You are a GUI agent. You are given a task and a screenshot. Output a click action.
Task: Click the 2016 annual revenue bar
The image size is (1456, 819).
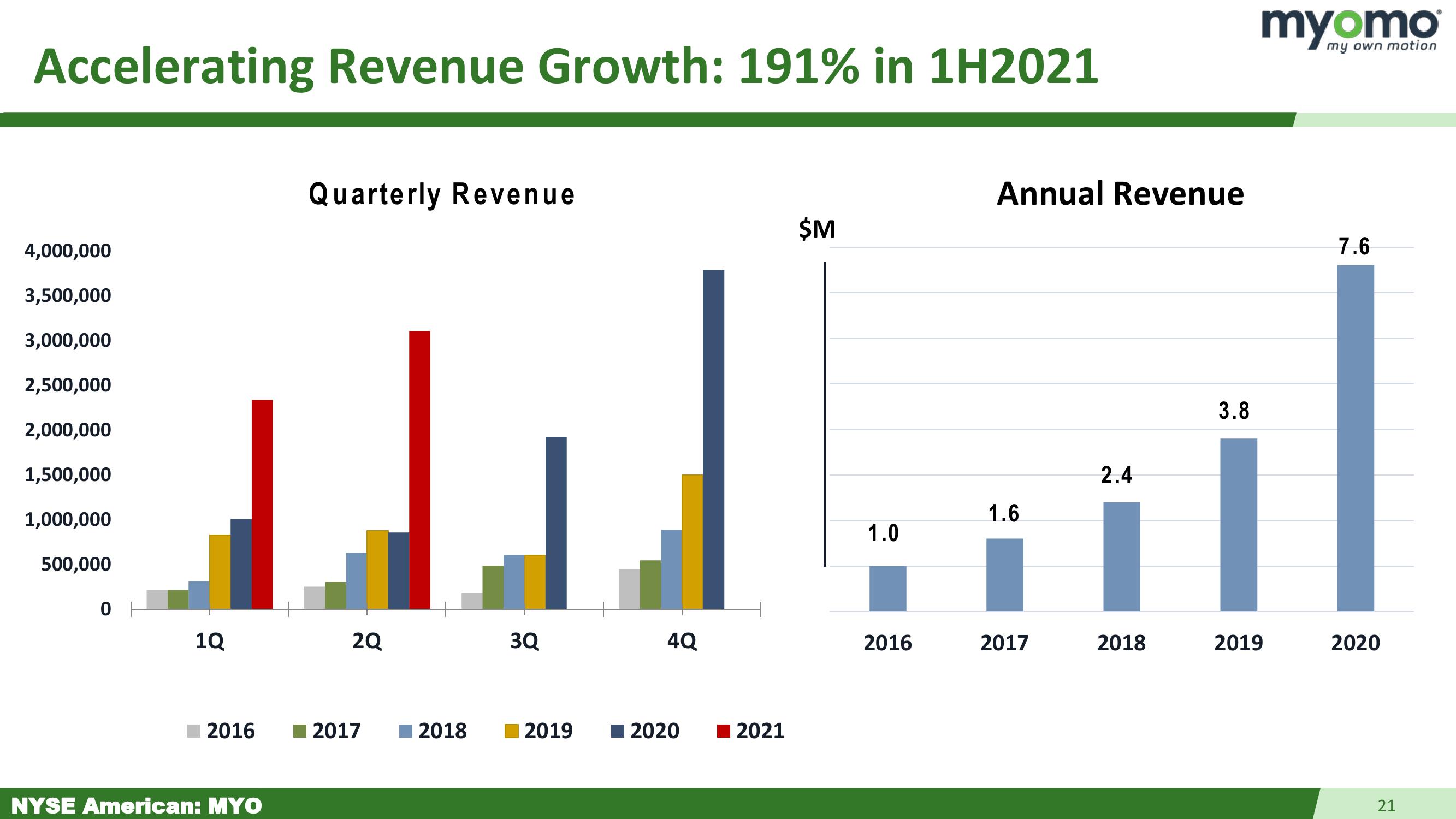[x=887, y=589]
